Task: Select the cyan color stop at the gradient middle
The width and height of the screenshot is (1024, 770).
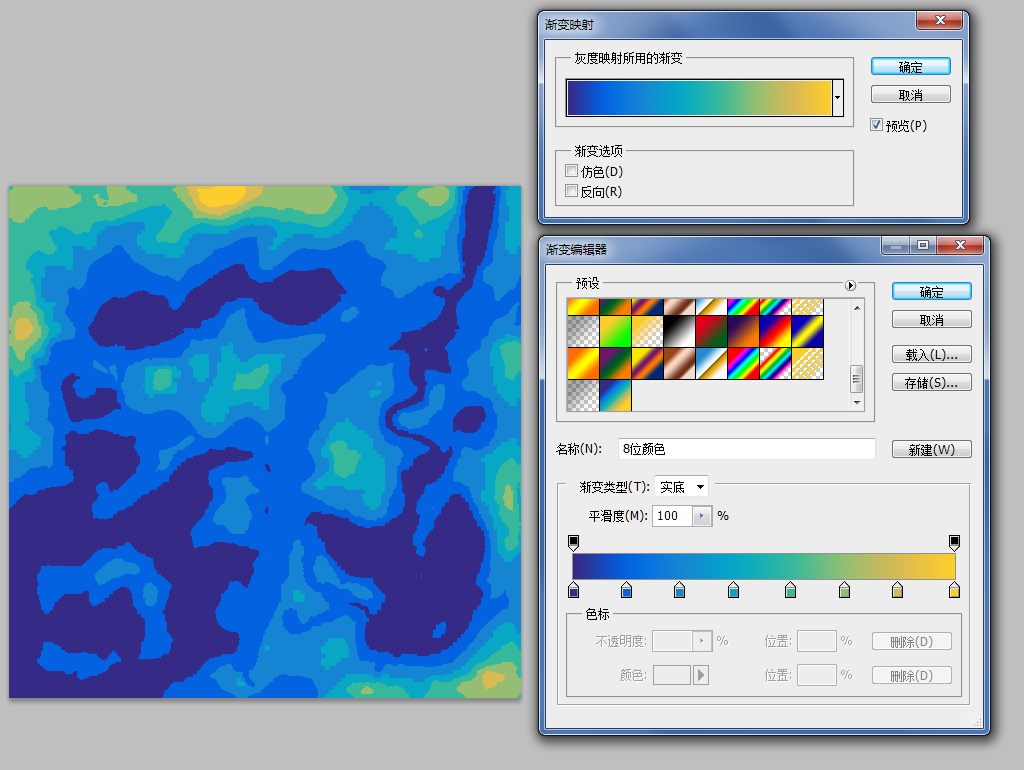Action: (733, 590)
